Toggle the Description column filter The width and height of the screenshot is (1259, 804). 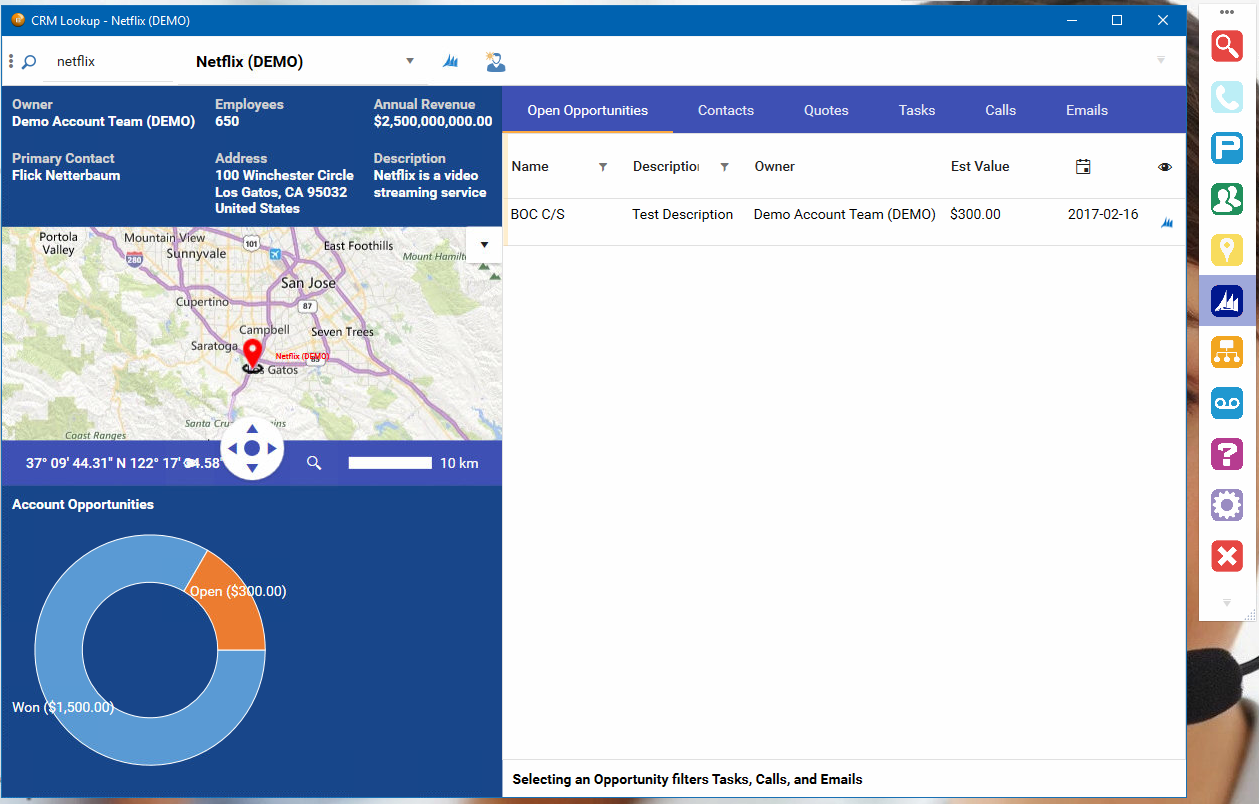click(x=725, y=167)
